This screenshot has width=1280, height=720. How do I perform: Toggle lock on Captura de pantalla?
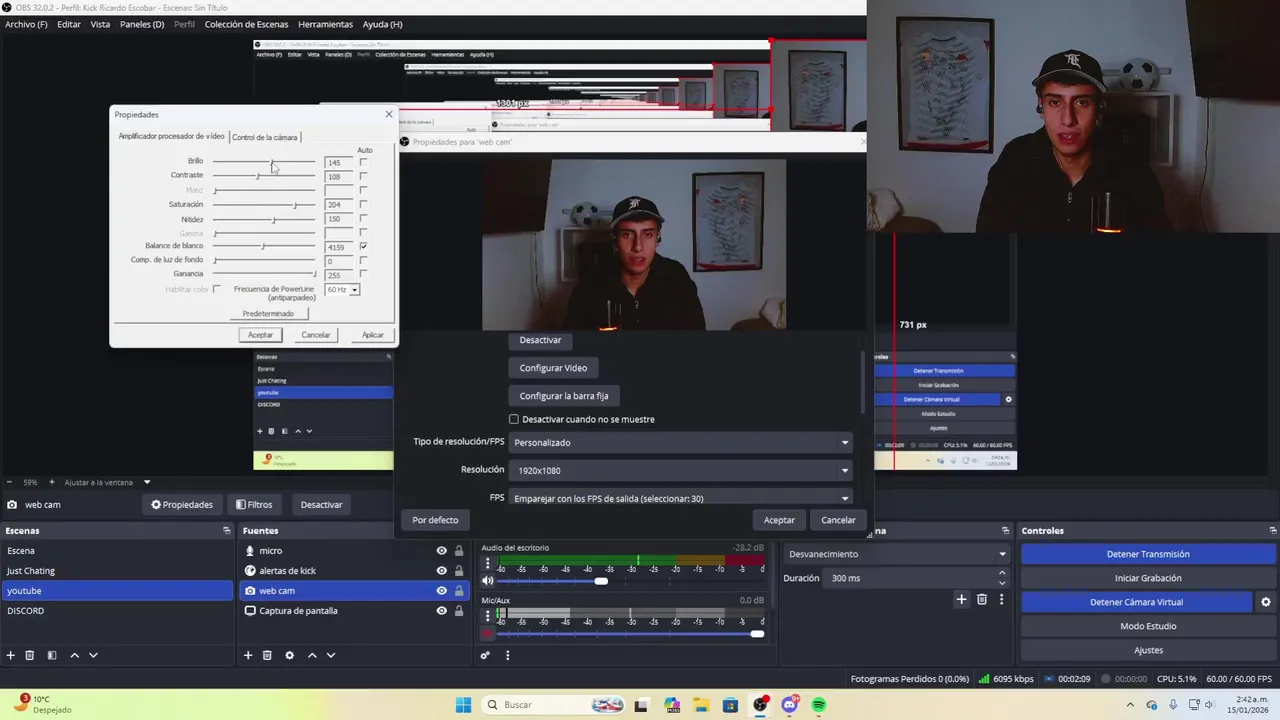click(459, 611)
